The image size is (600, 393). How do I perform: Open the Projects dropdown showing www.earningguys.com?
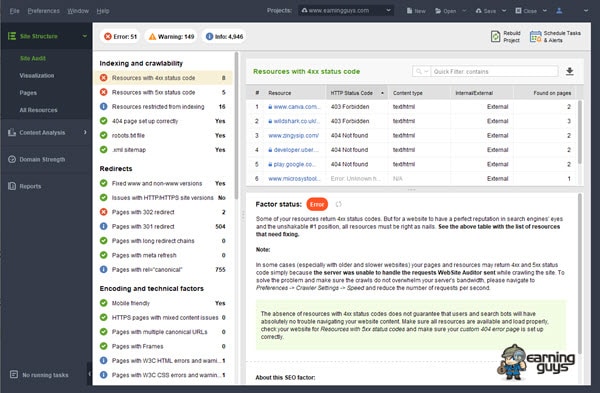click(x=346, y=10)
